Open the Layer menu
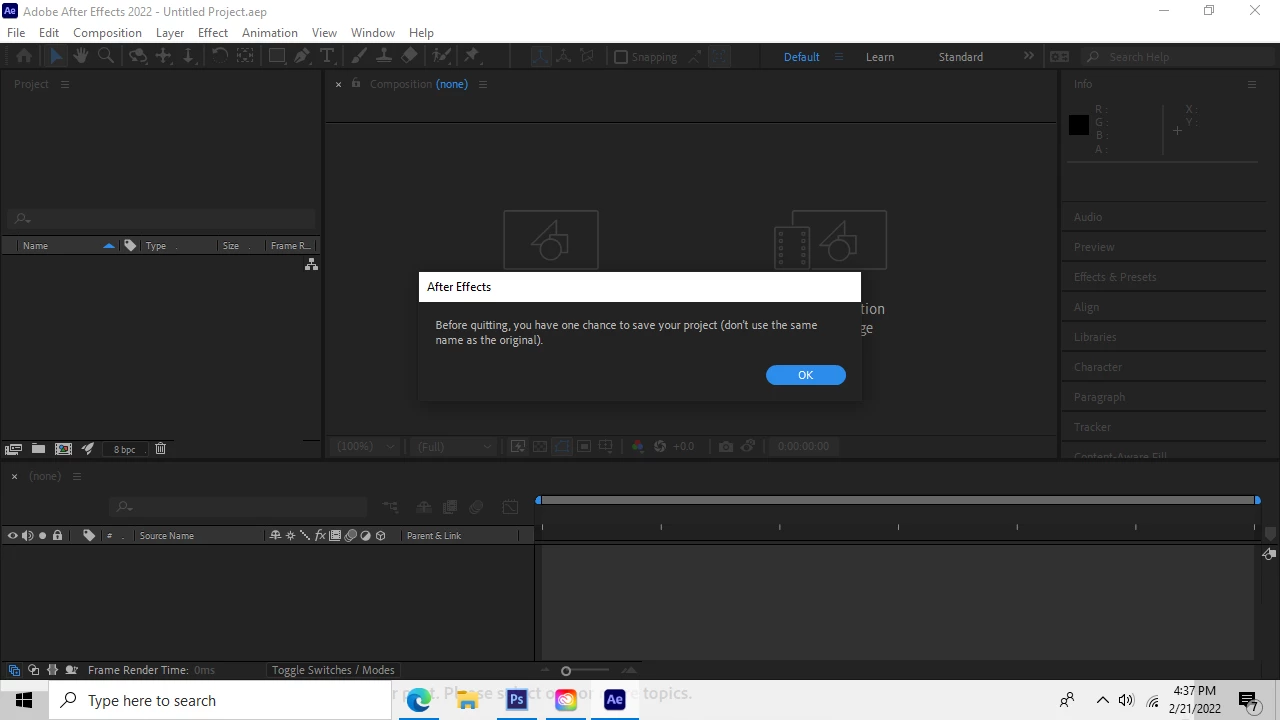Screen dimensions: 1280x720 (170, 32)
